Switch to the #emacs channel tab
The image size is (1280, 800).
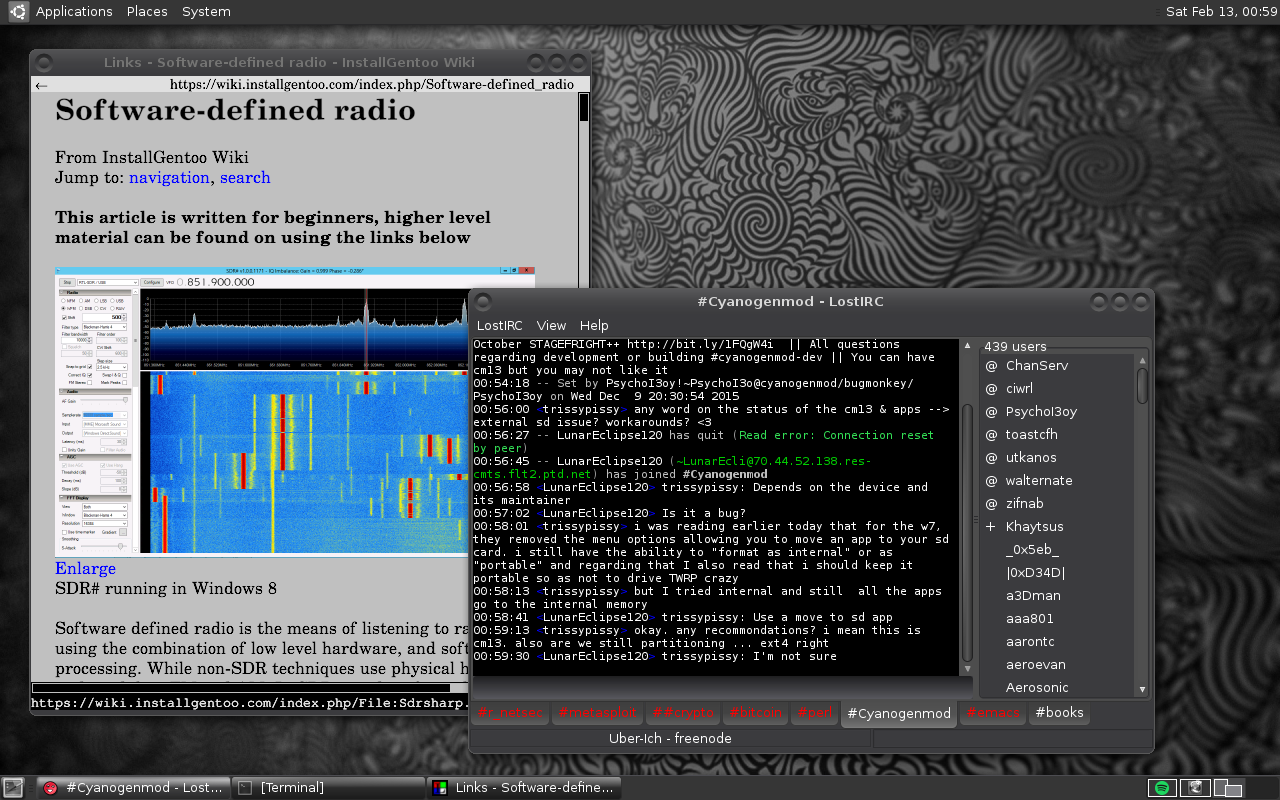click(993, 713)
